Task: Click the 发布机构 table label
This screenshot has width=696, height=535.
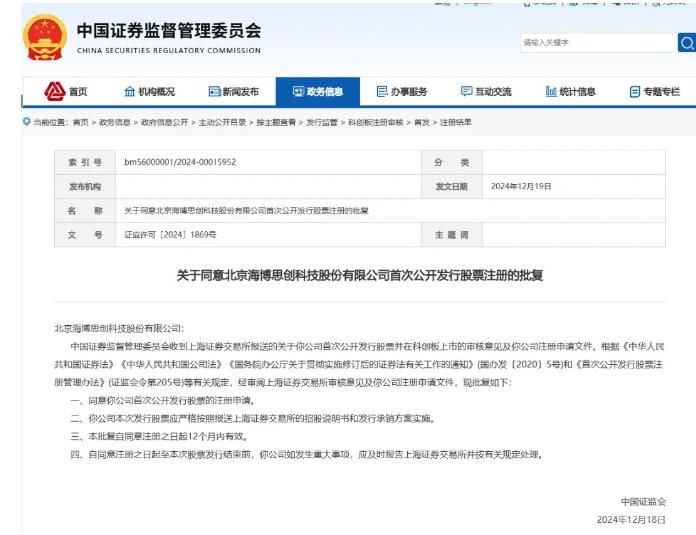Action: click(85, 186)
